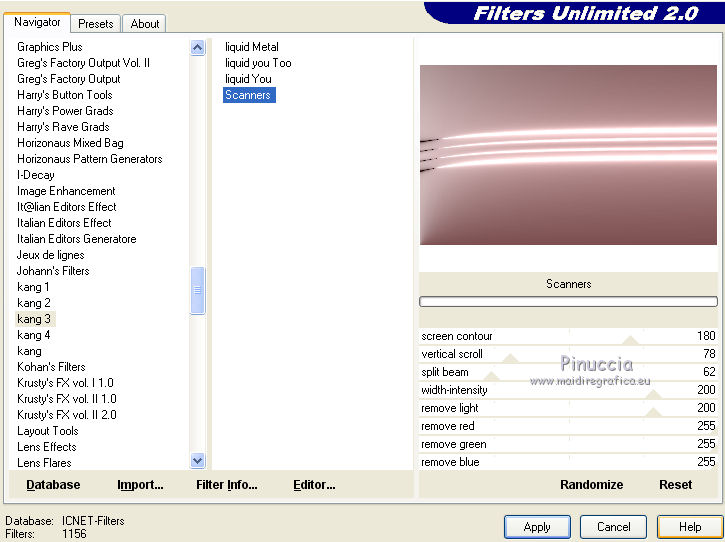Screen dimensions: 725x542
Task: Click the category list down arrow
Action: tap(197, 461)
